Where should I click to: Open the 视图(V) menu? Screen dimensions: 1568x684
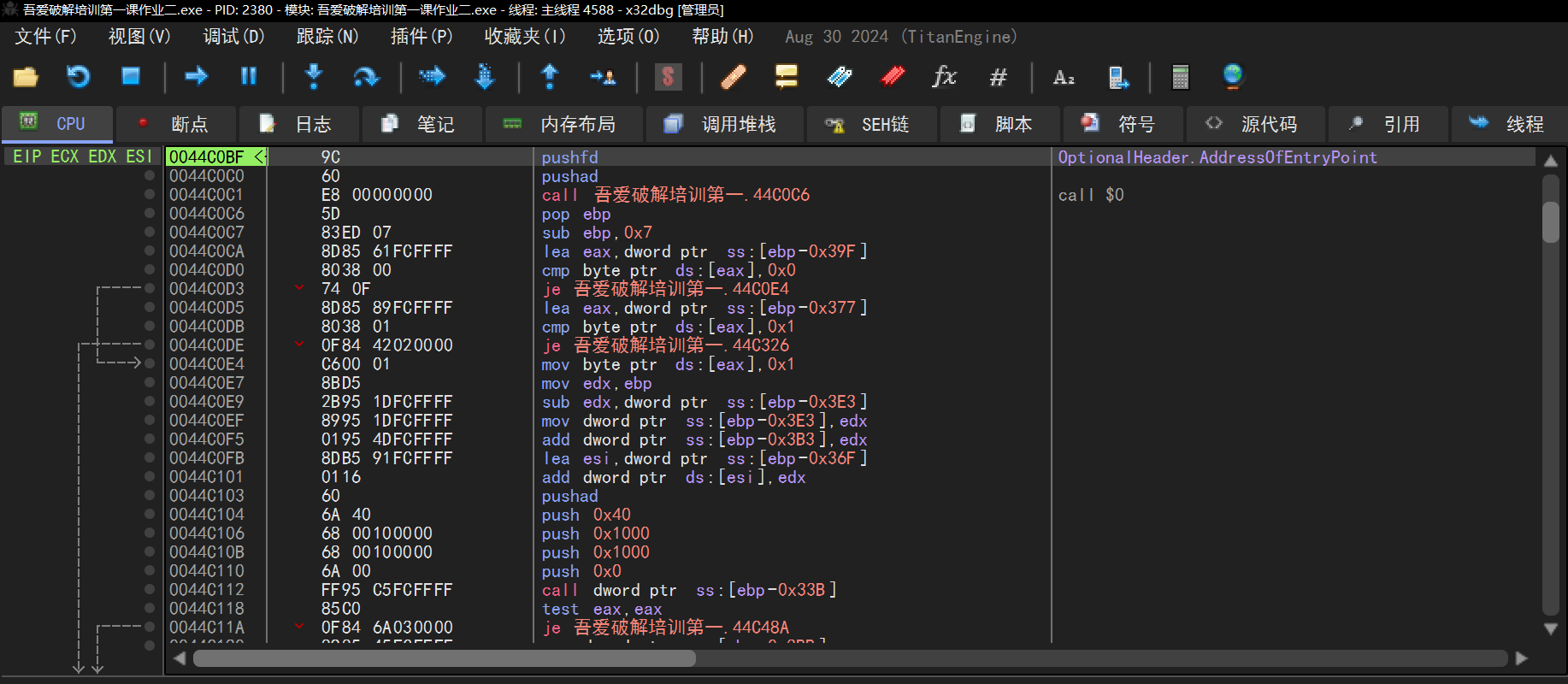pyautogui.click(x=139, y=37)
